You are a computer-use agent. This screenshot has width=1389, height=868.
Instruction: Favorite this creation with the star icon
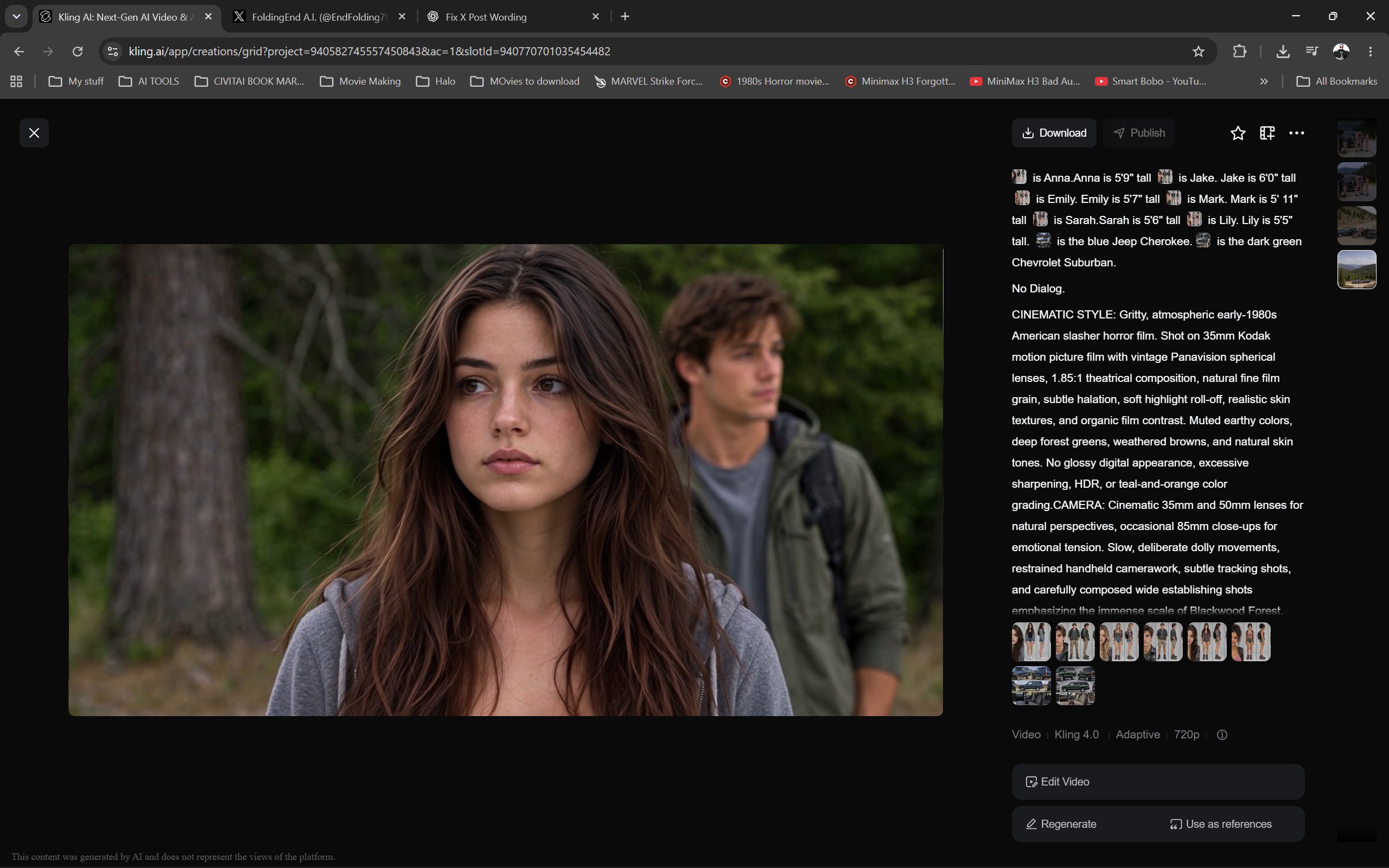(1238, 133)
